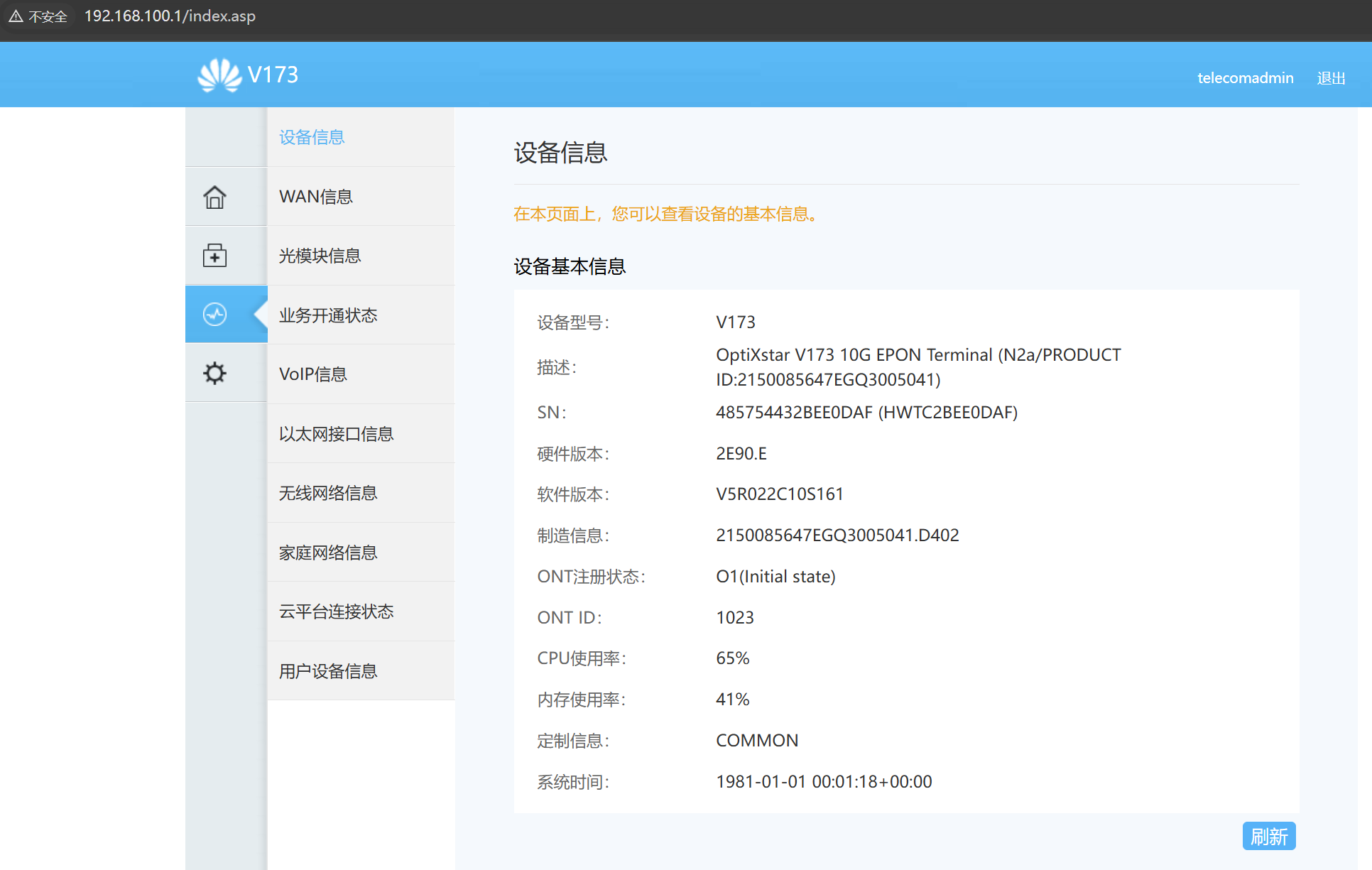Open the medical kit diagnostics icon
1372x870 pixels.
tap(214, 256)
